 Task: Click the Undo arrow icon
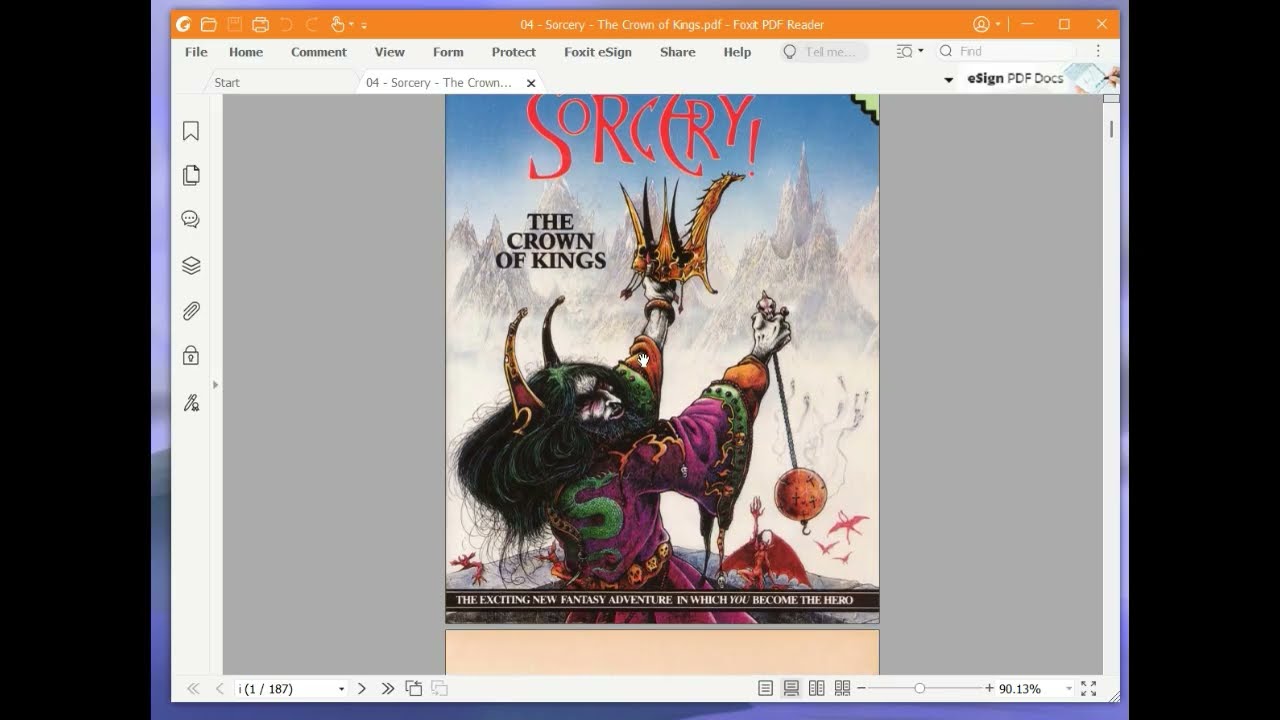[286, 24]
